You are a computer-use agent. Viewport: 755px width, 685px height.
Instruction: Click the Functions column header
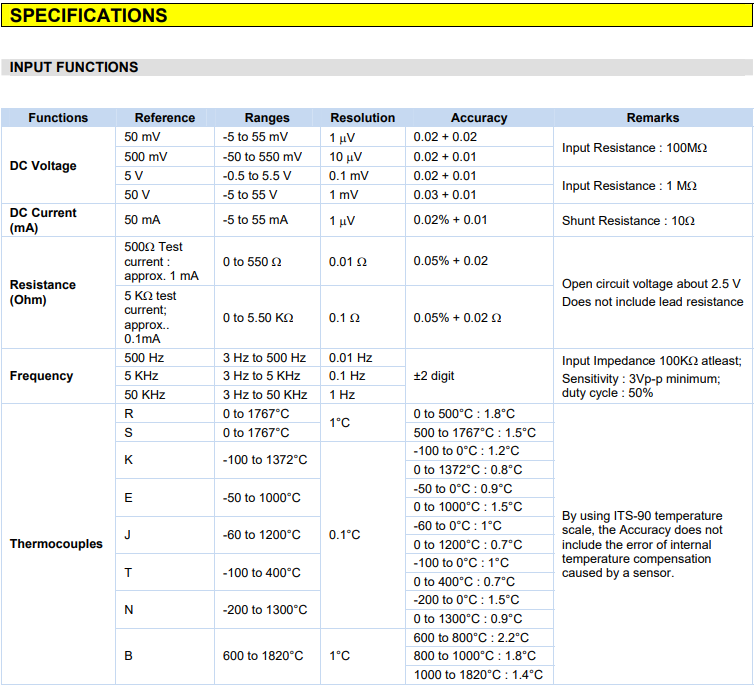click(x=58, y=118)
